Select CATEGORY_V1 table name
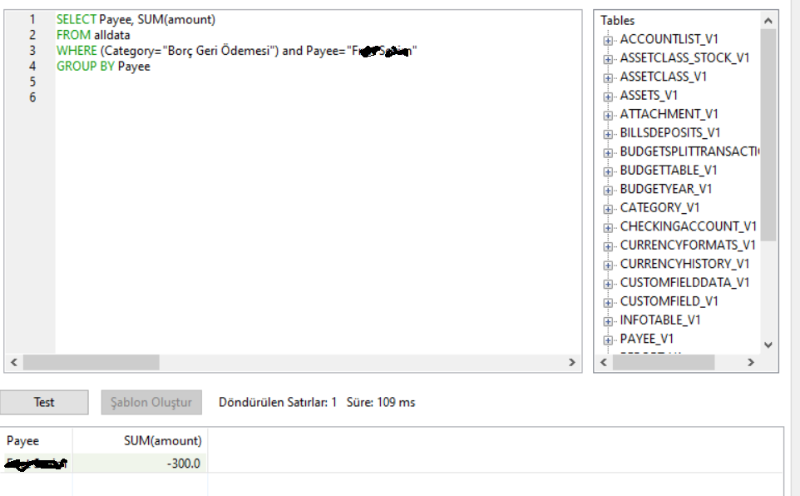Viewport: 800px width, 496px height. (x=660, y=208)
